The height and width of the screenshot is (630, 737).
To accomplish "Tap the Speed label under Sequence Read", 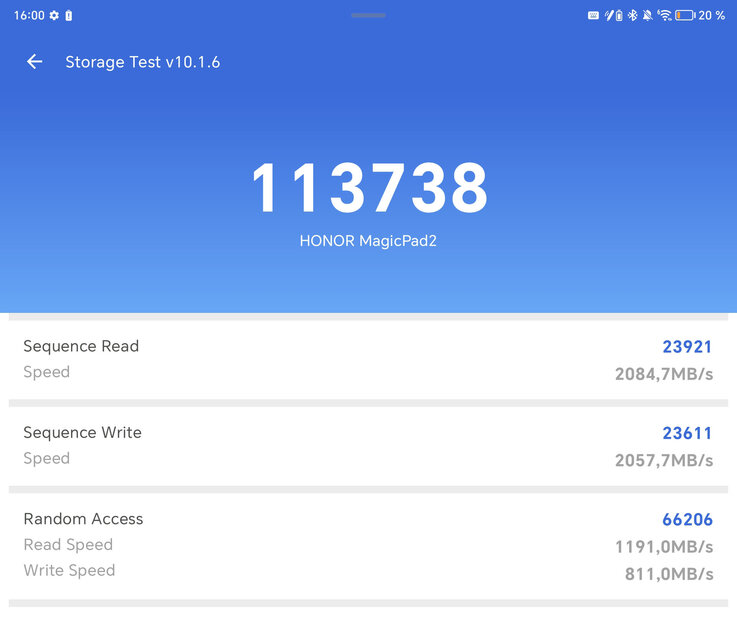I will point(47,372).
